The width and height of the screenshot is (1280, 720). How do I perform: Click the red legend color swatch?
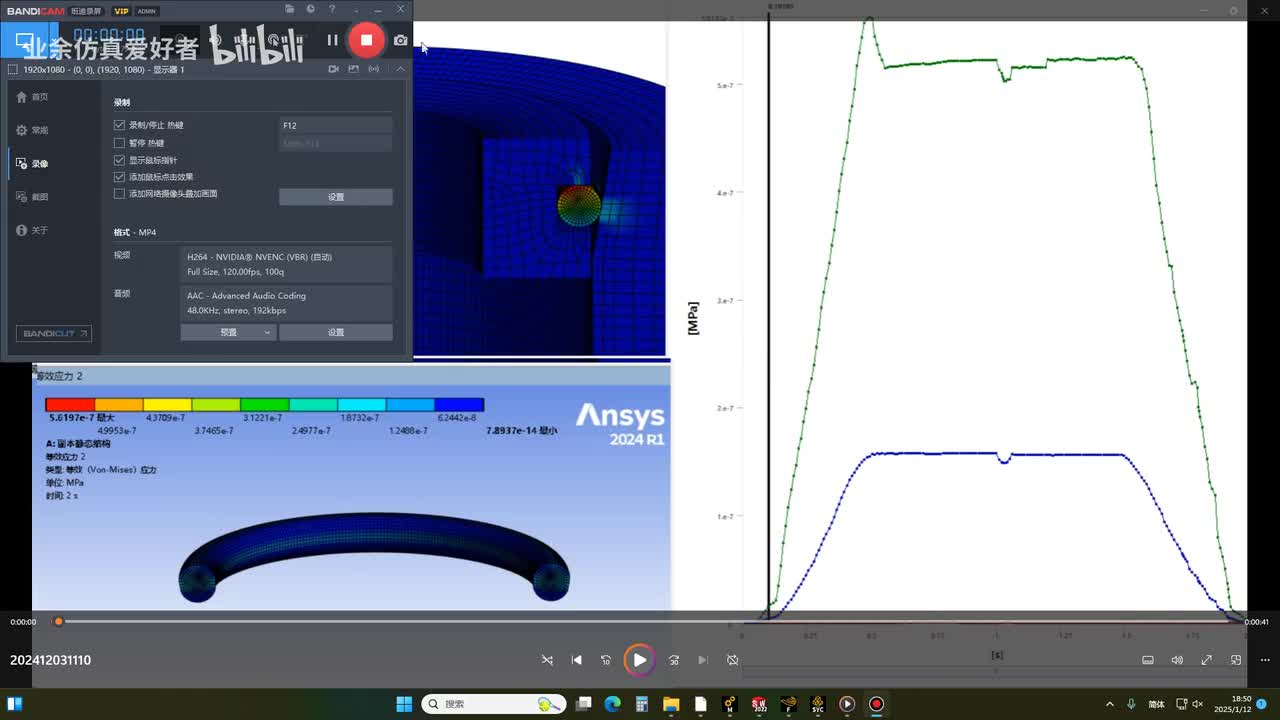[70, 405]
